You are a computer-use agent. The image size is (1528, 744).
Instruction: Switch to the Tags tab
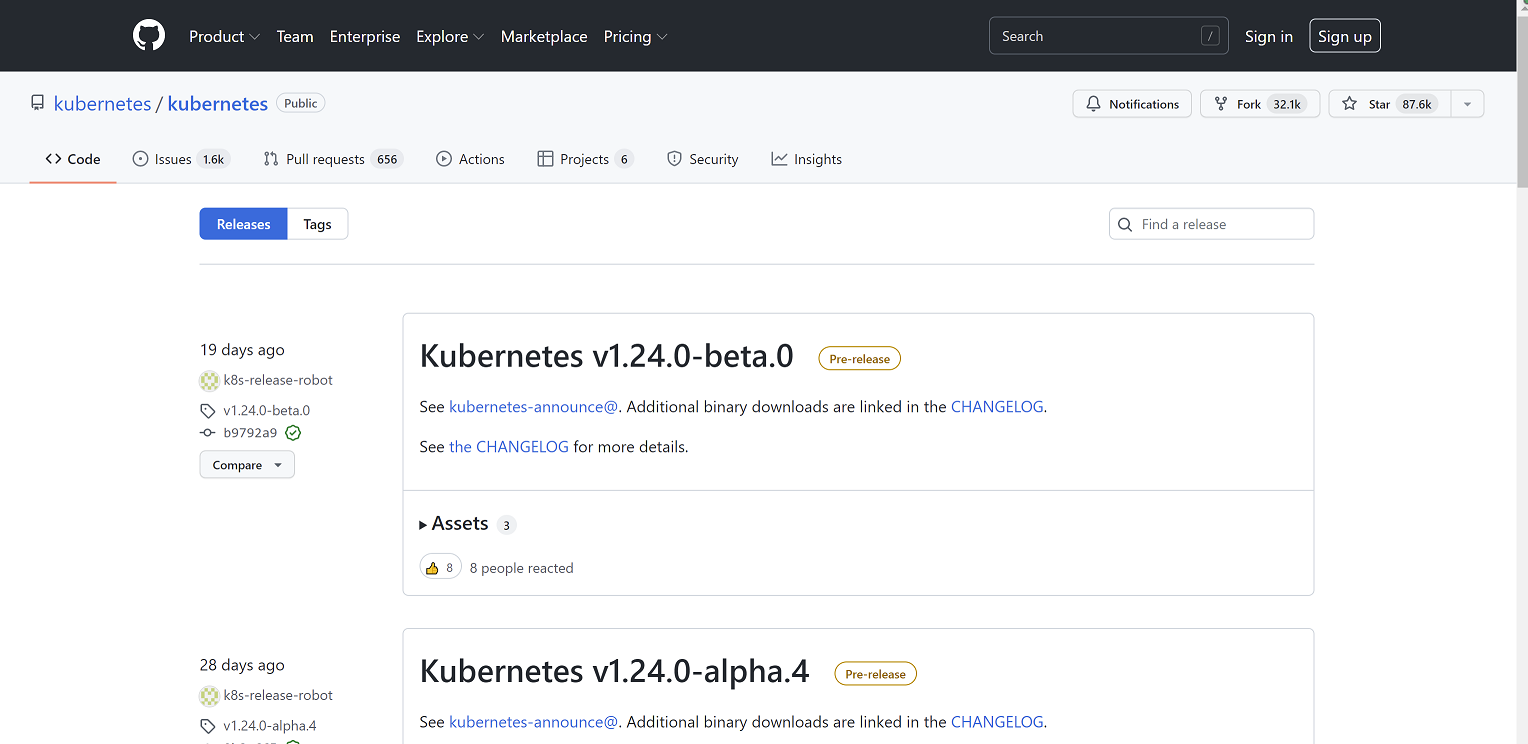[317, 224]
